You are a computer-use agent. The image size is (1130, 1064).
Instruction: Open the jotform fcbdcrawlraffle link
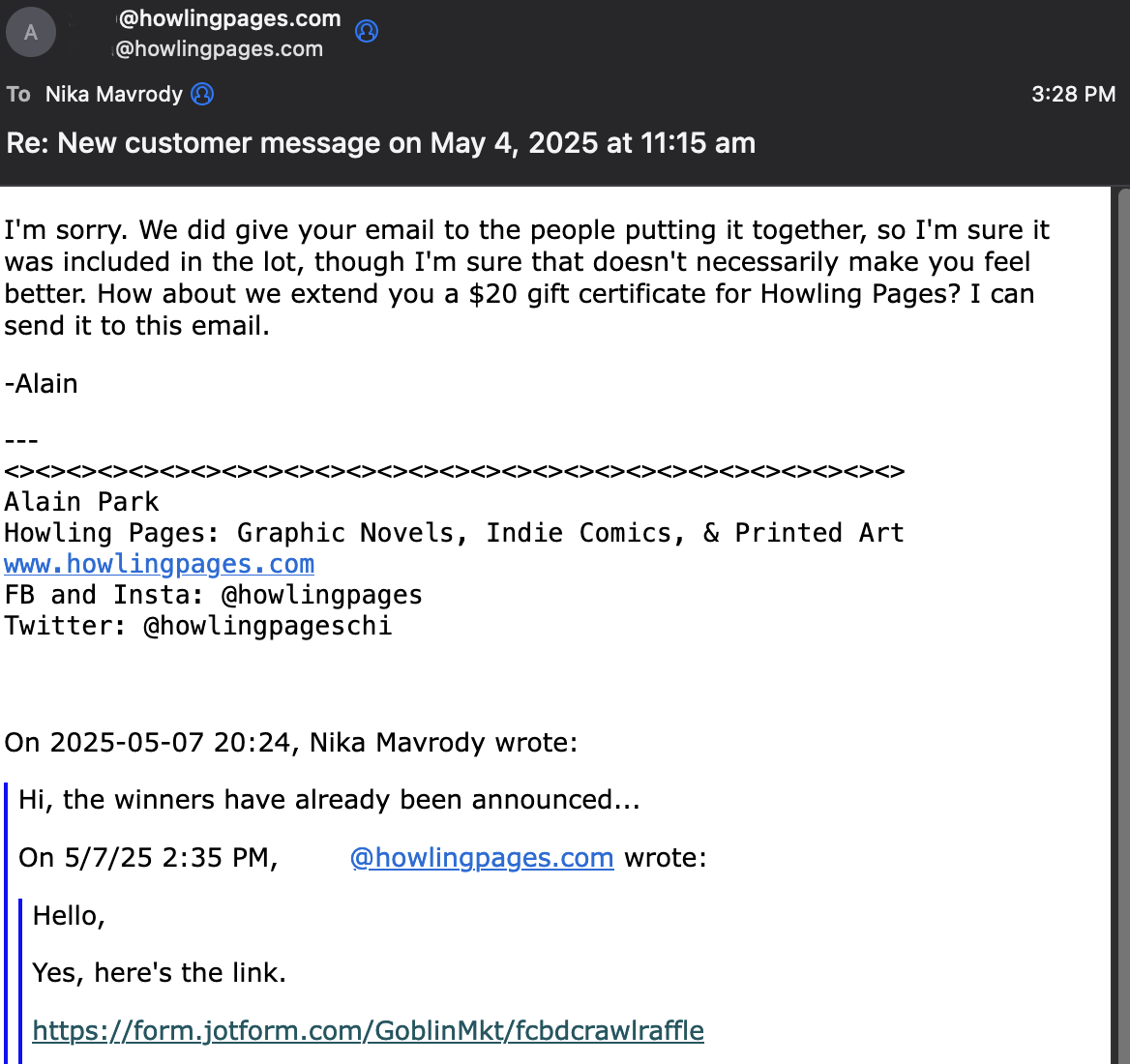369,1031
